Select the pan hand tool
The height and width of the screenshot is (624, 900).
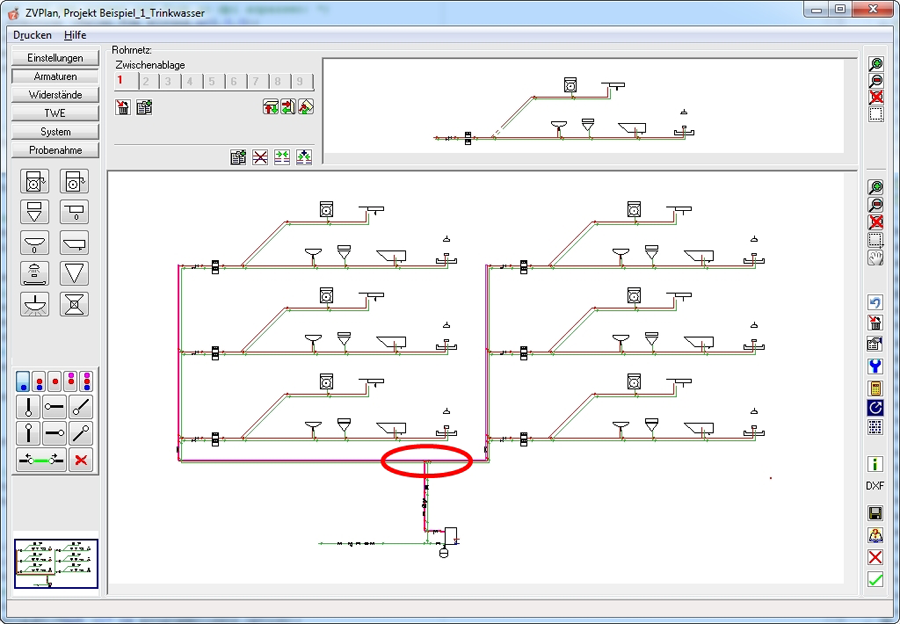875,258
